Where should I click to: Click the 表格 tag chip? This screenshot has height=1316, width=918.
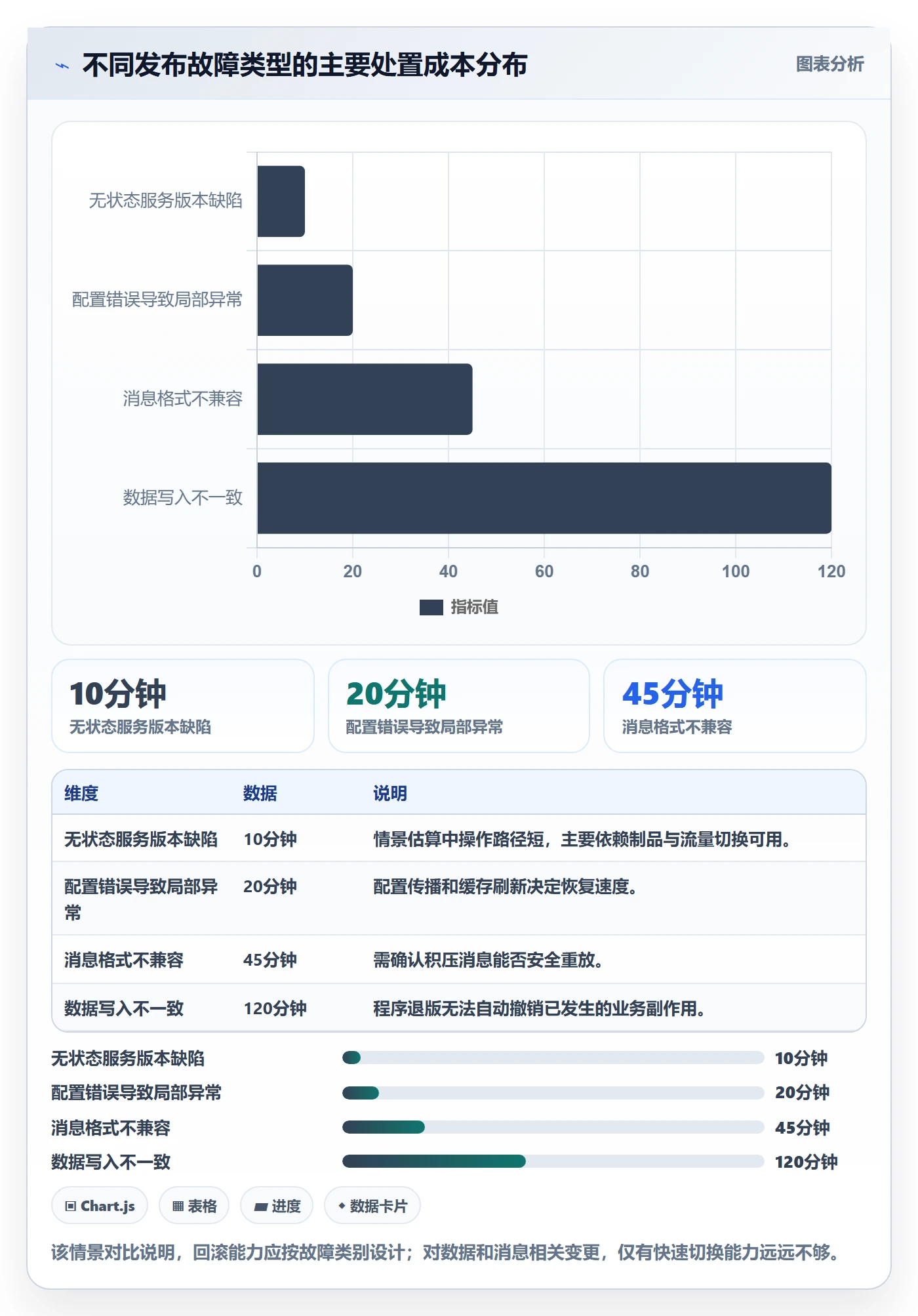click(x=194, y=1206)
